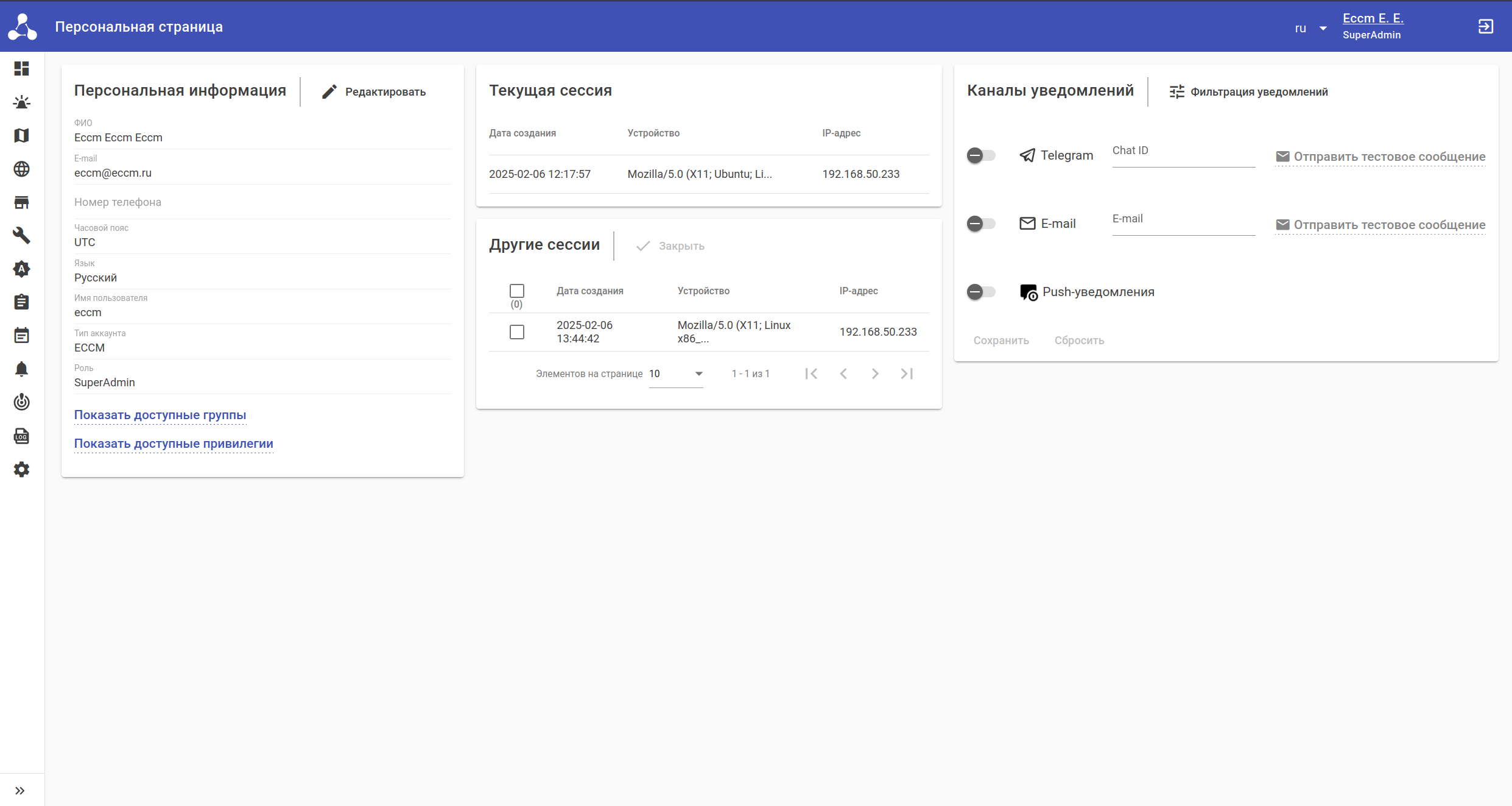Click the alarm siren sidebar icon

tap(21, 102)
